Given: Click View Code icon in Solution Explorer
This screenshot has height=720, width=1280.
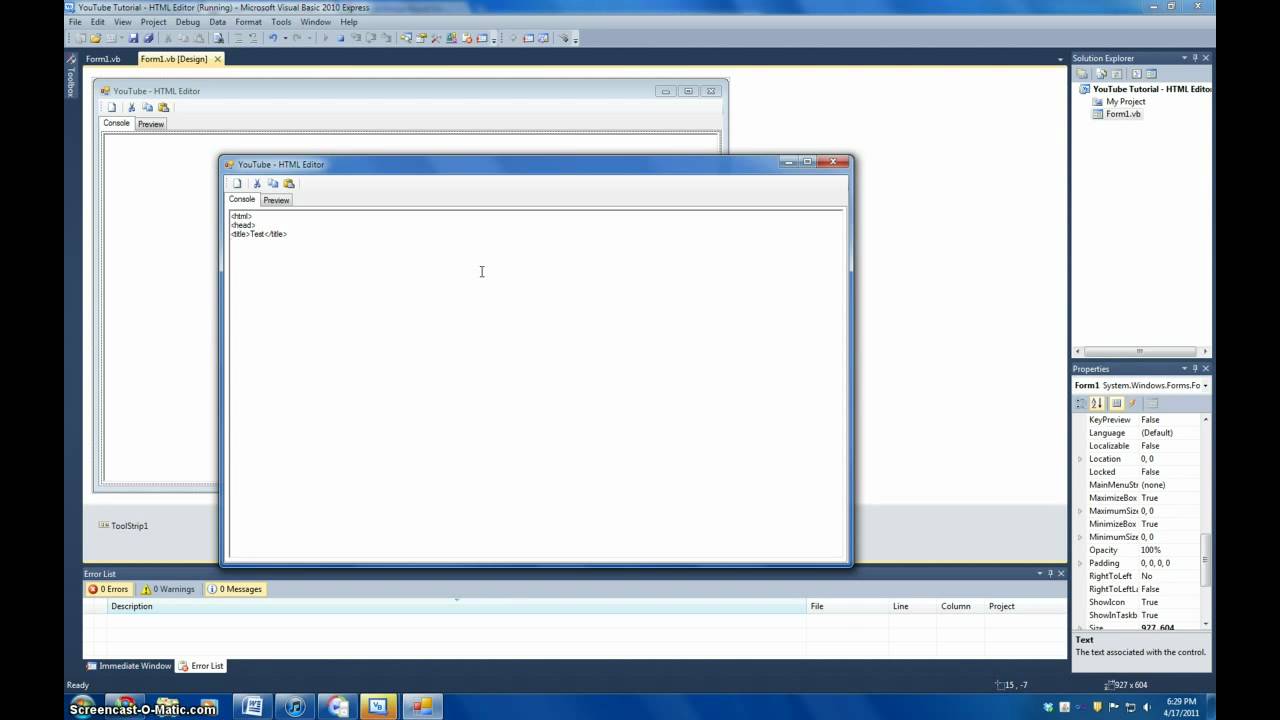Looking at the screenshot, I should click(1137, 74).
